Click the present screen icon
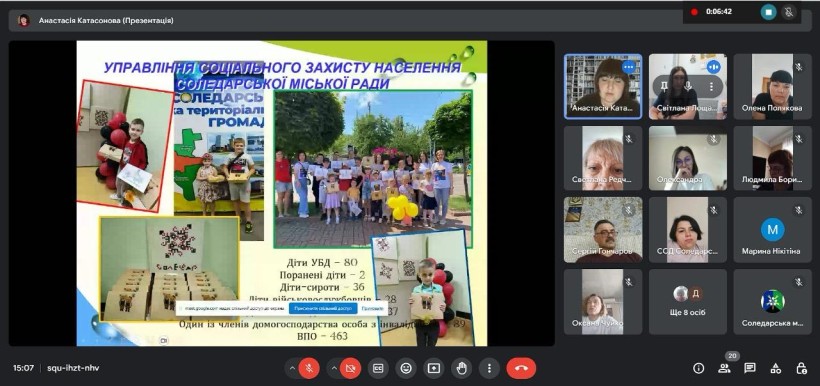 434,368
